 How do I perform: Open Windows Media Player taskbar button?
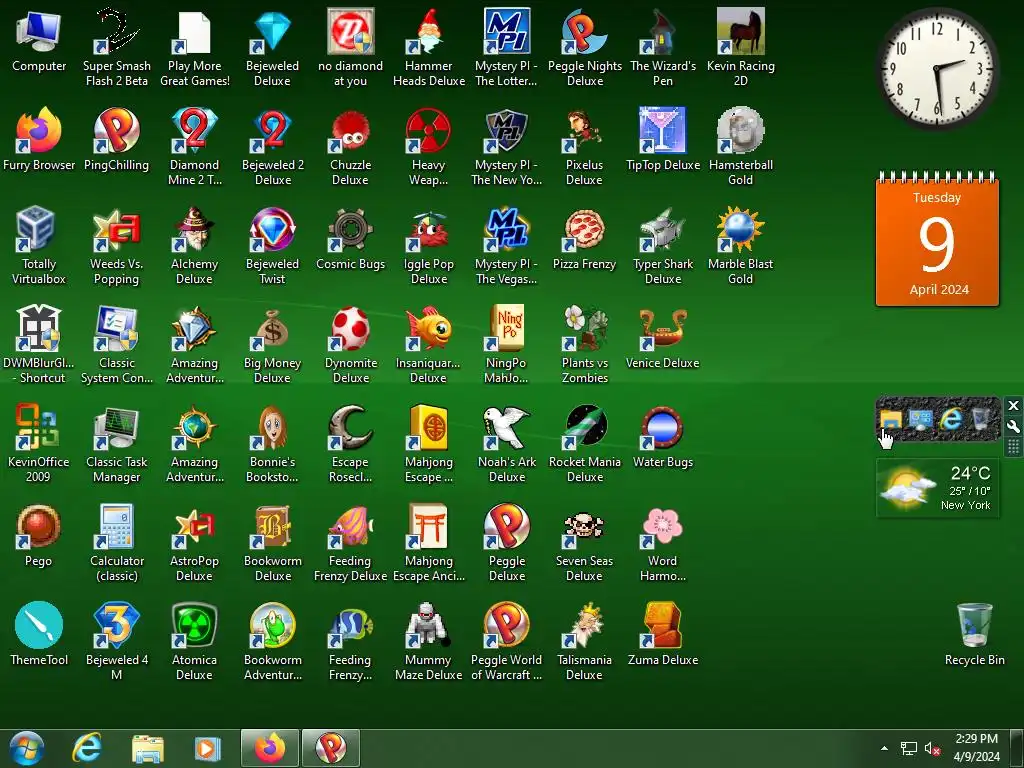[x=208, y=748]
